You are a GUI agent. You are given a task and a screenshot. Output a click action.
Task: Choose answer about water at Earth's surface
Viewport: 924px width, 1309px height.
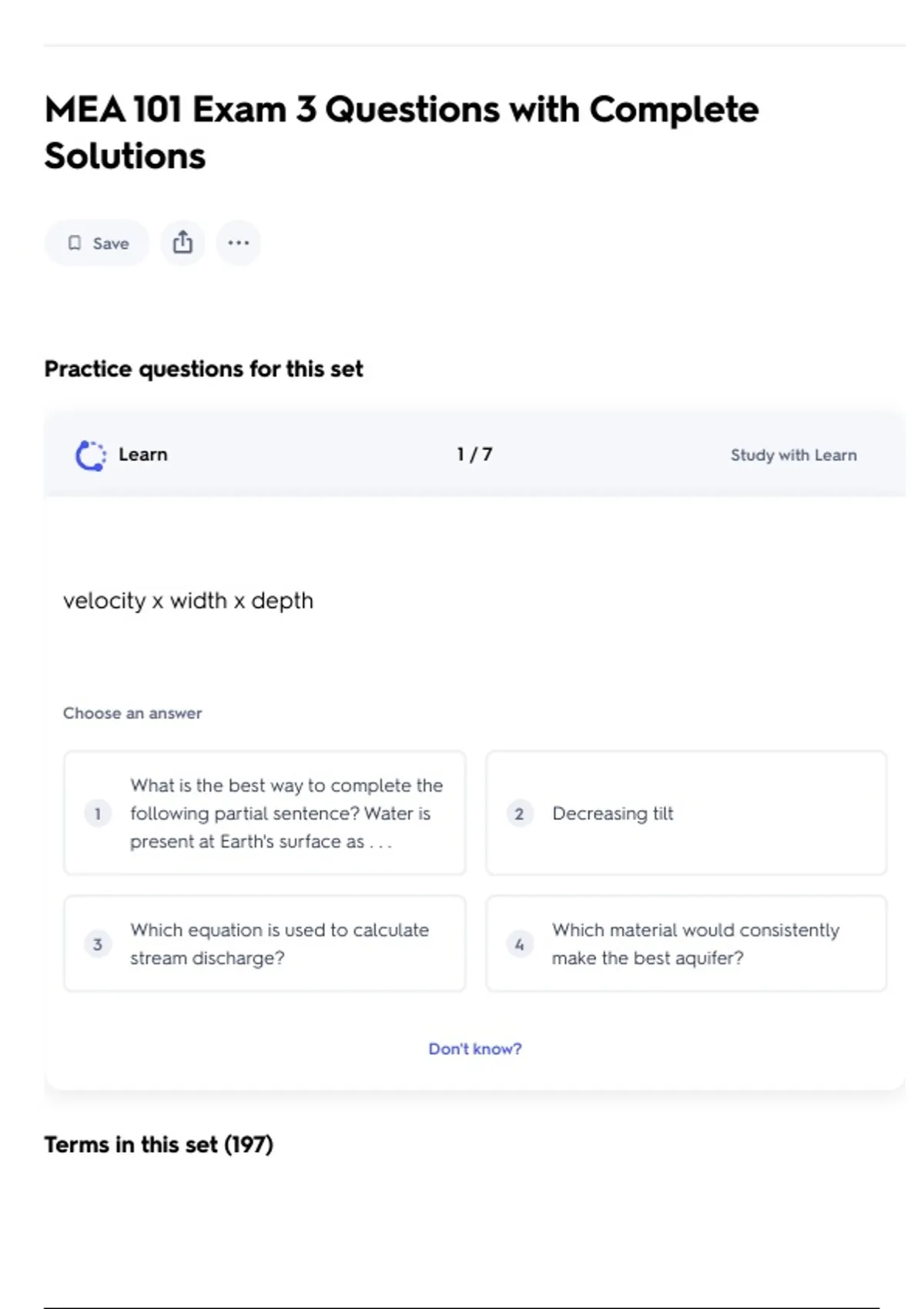pyautogui.click(x=265, y=813)
